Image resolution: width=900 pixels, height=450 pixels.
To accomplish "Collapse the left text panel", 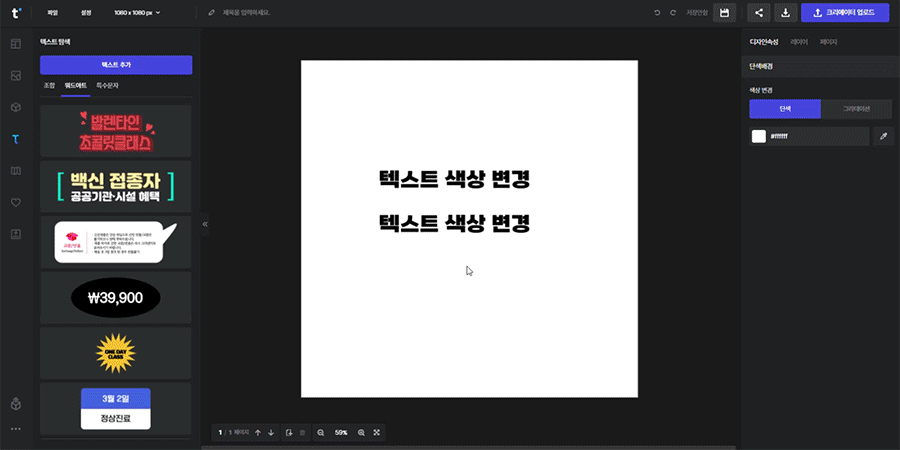I will pos(205,224).
